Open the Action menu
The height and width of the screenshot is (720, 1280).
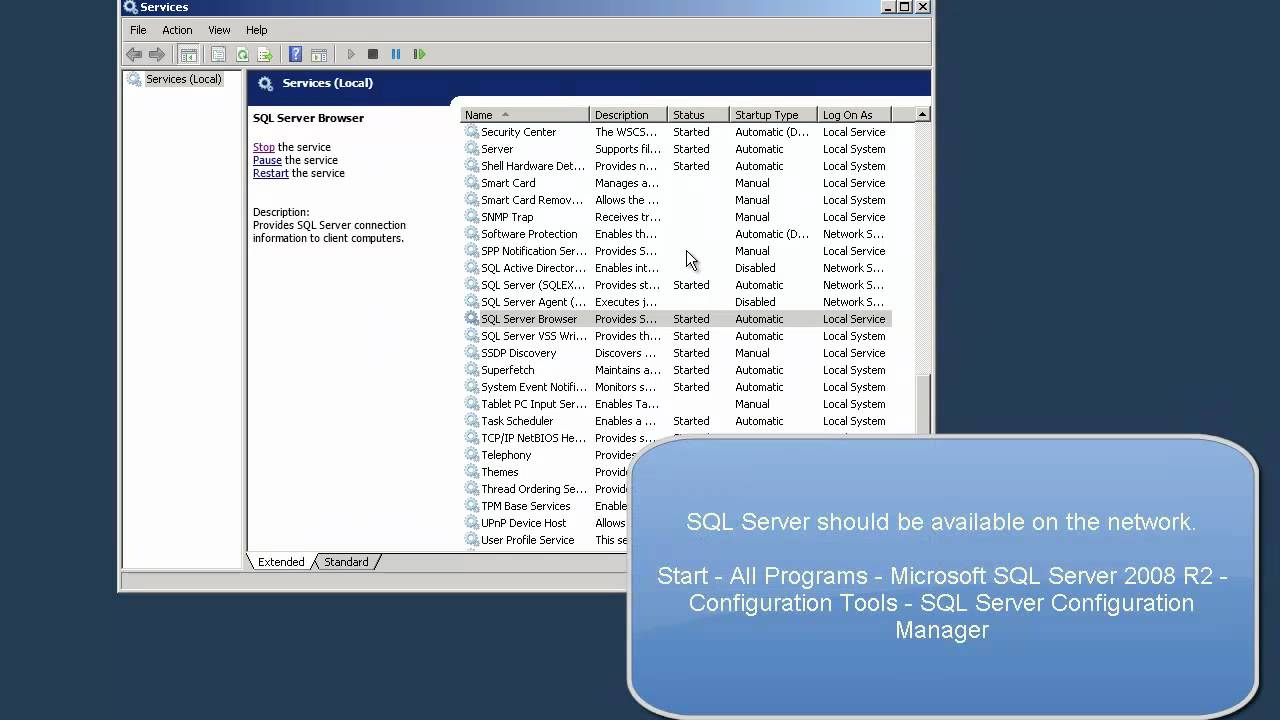177,30
